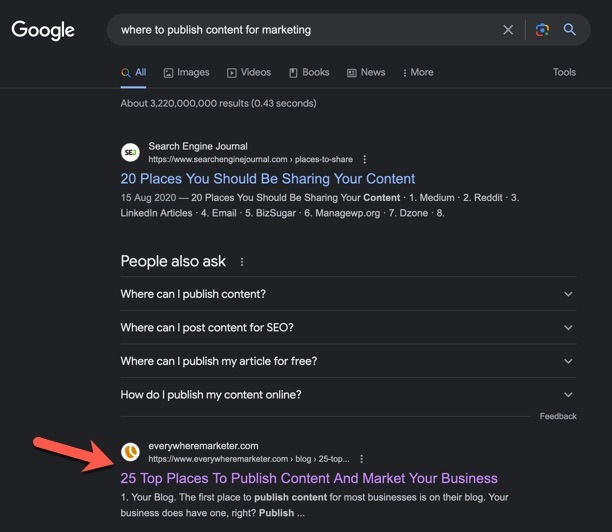The image size is (612, 532).
Task: Click the magnifying glass search button
Action: (x=569, y=29)
